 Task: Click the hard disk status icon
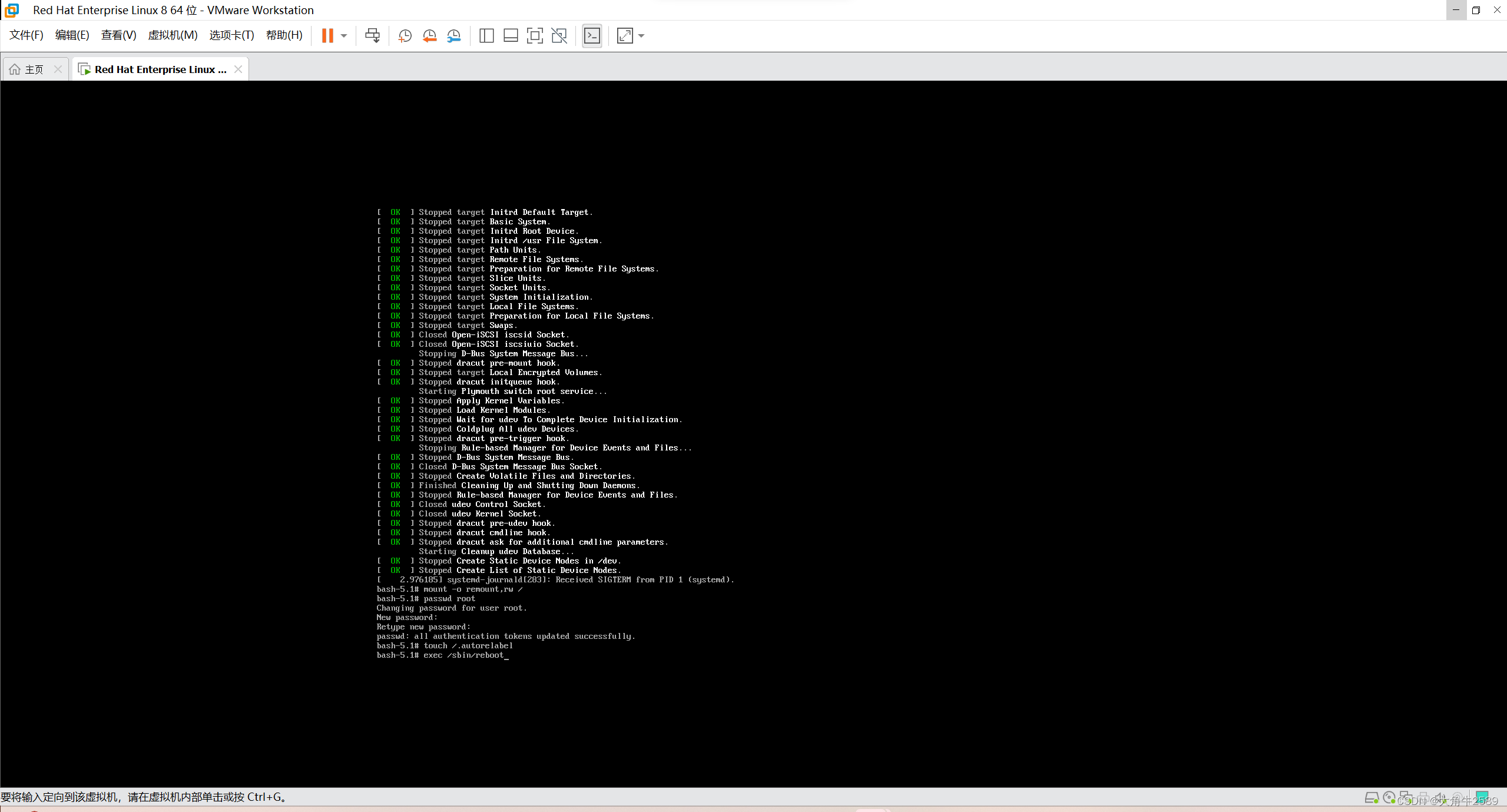point(1372,798)
